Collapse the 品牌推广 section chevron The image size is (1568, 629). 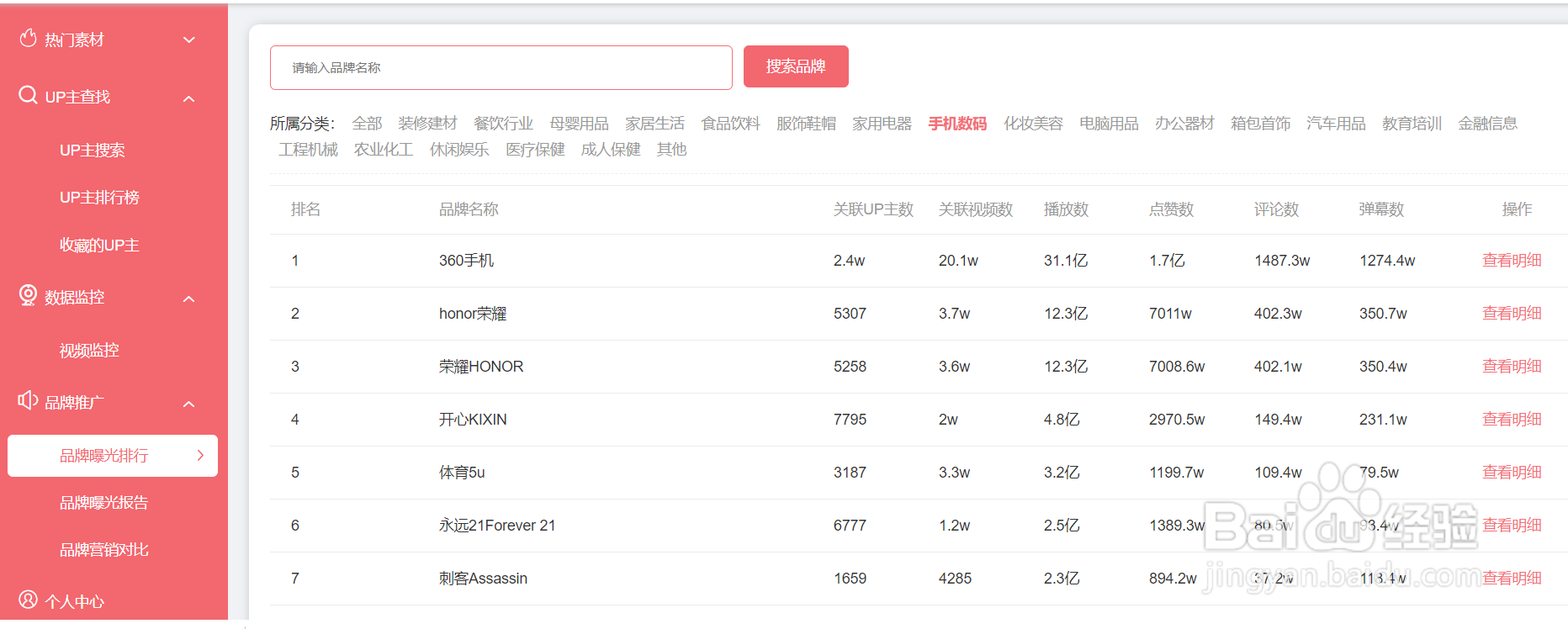189,404
